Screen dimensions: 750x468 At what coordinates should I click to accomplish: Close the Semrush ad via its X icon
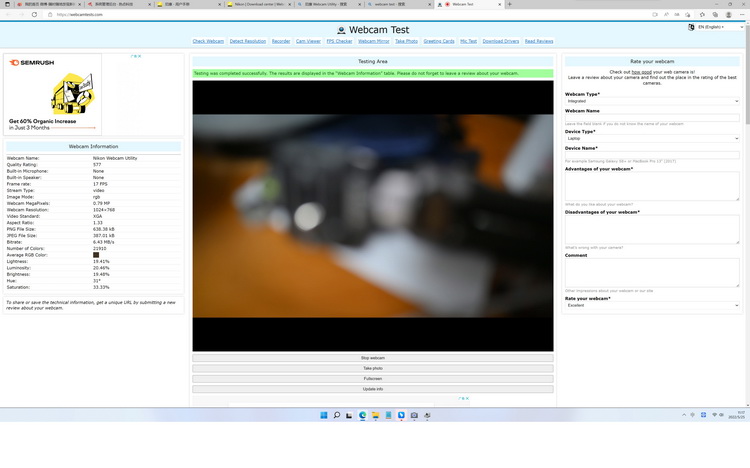139,56
